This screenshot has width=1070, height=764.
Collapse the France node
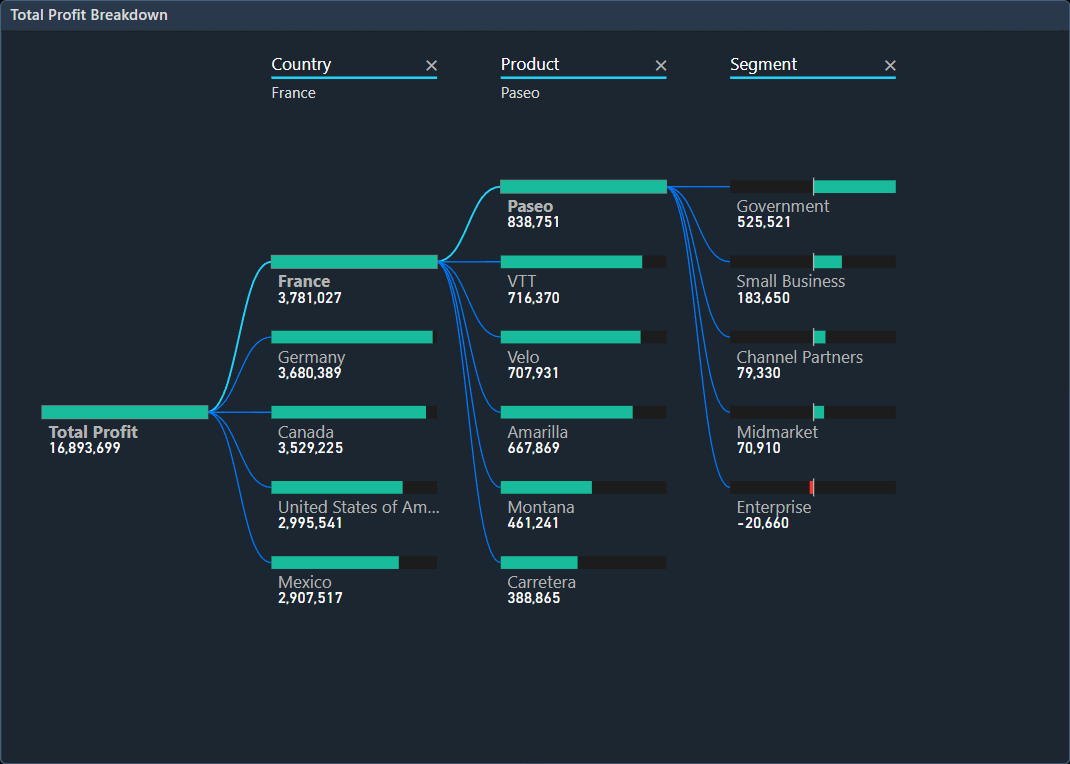[x=354, y=262]
